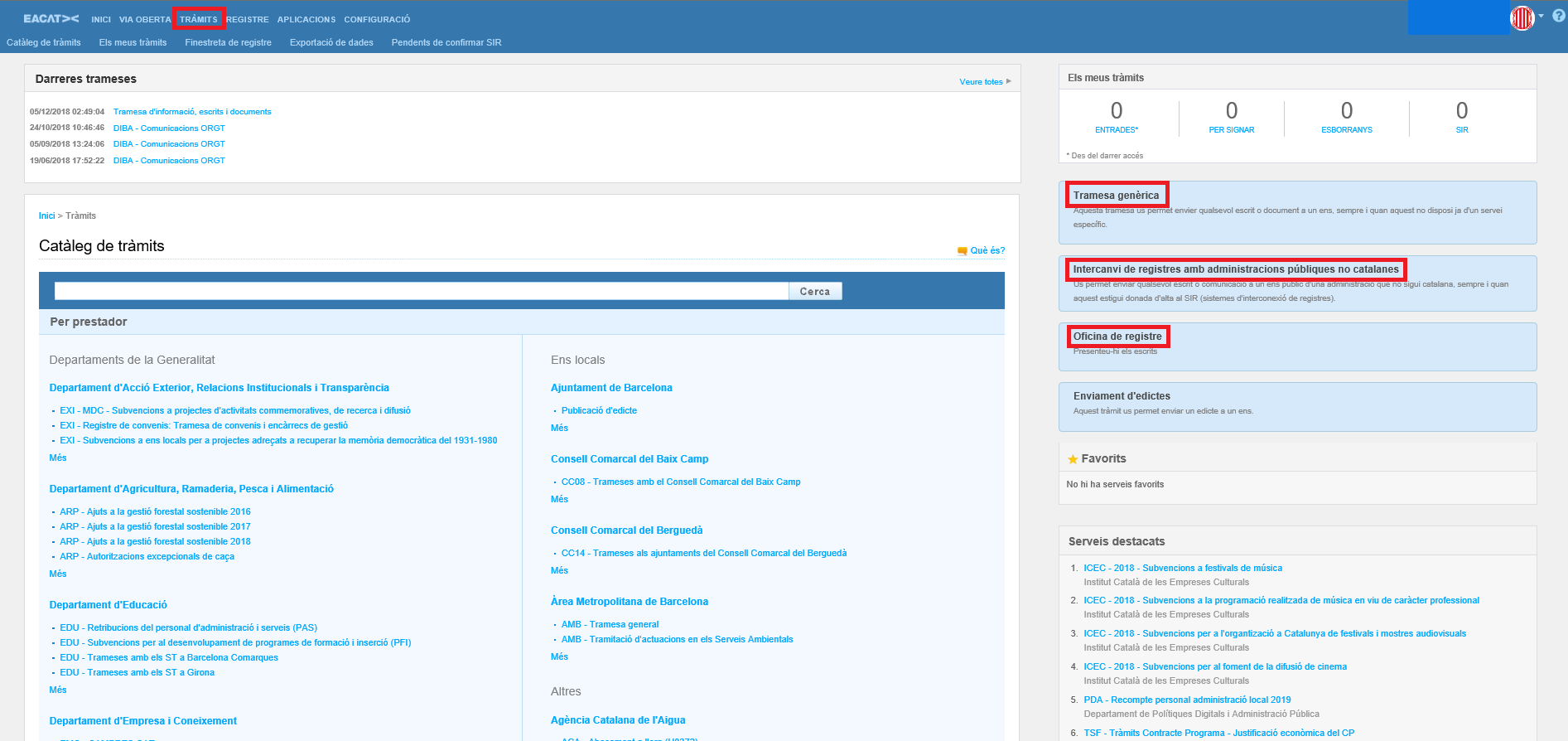Open 'Oficina de registre' panel
Viewport: 1568px width, 741px height.
click(1117, 337)
